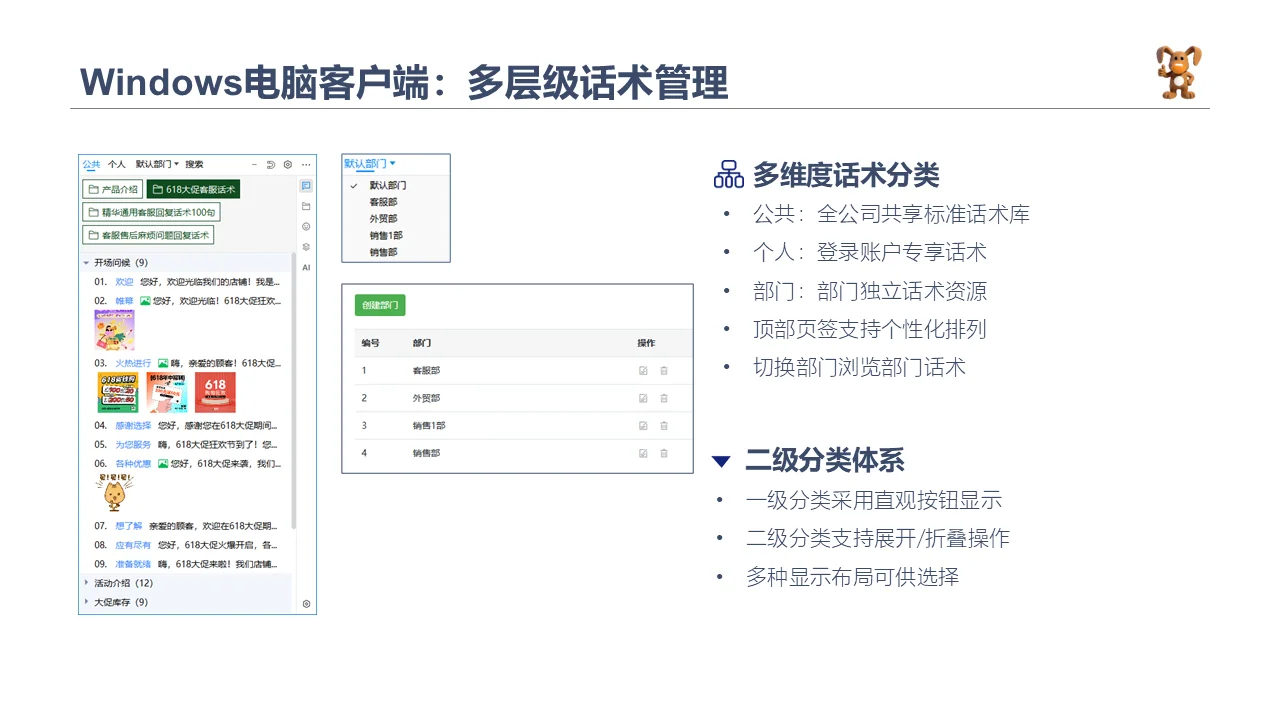Screen dimensions: 1280x720
Task: Click the settings gear in top toolbar
Action: [288, 164]
